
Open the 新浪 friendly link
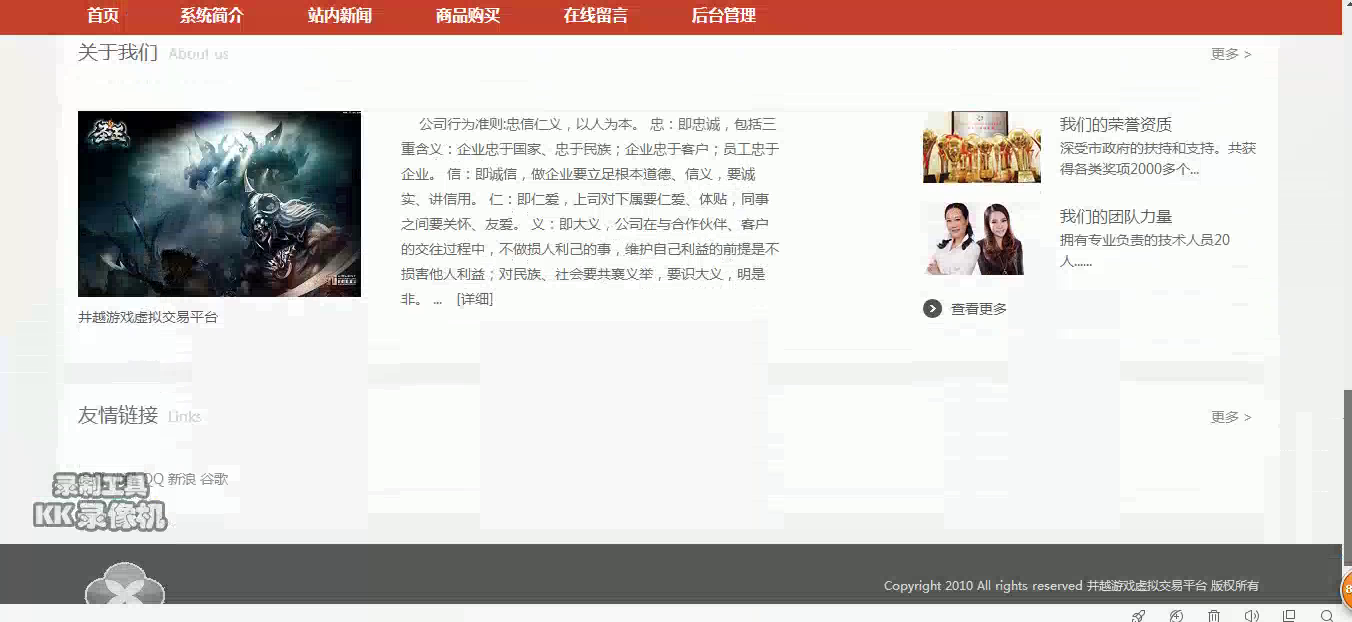click(x=182, y=479)
